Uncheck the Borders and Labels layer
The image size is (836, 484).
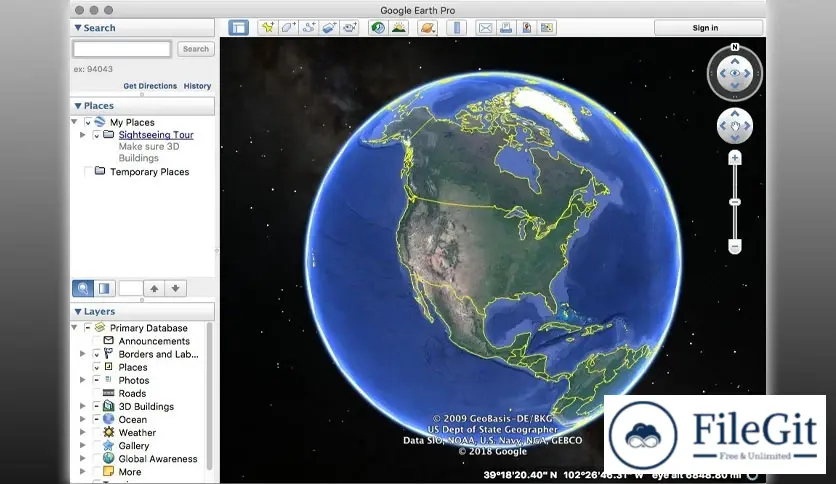[x=97, y=354]
